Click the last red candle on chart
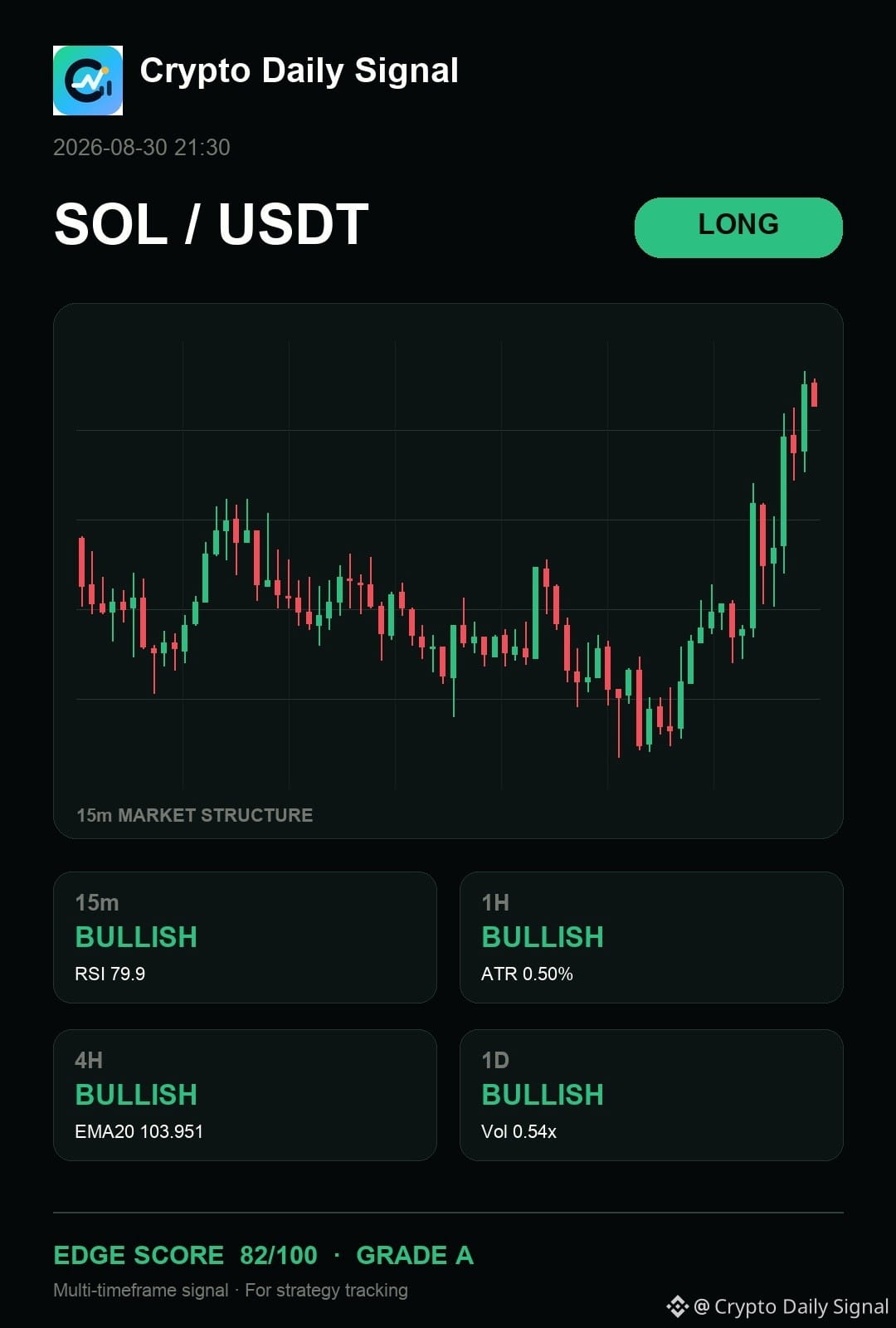Image resolution: width=896 pixels, height=1328 pixels. 815,393
